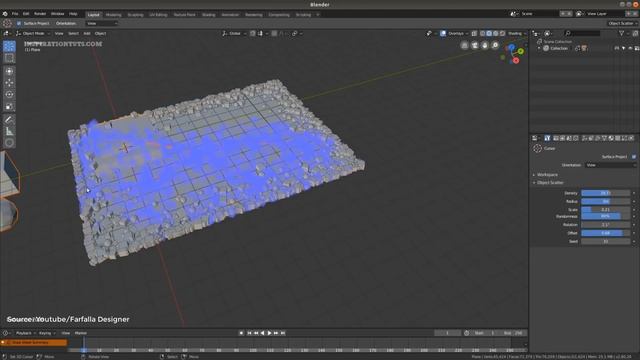Open the File menu
This screenshot has height=360, width=640.
point(15,14)
